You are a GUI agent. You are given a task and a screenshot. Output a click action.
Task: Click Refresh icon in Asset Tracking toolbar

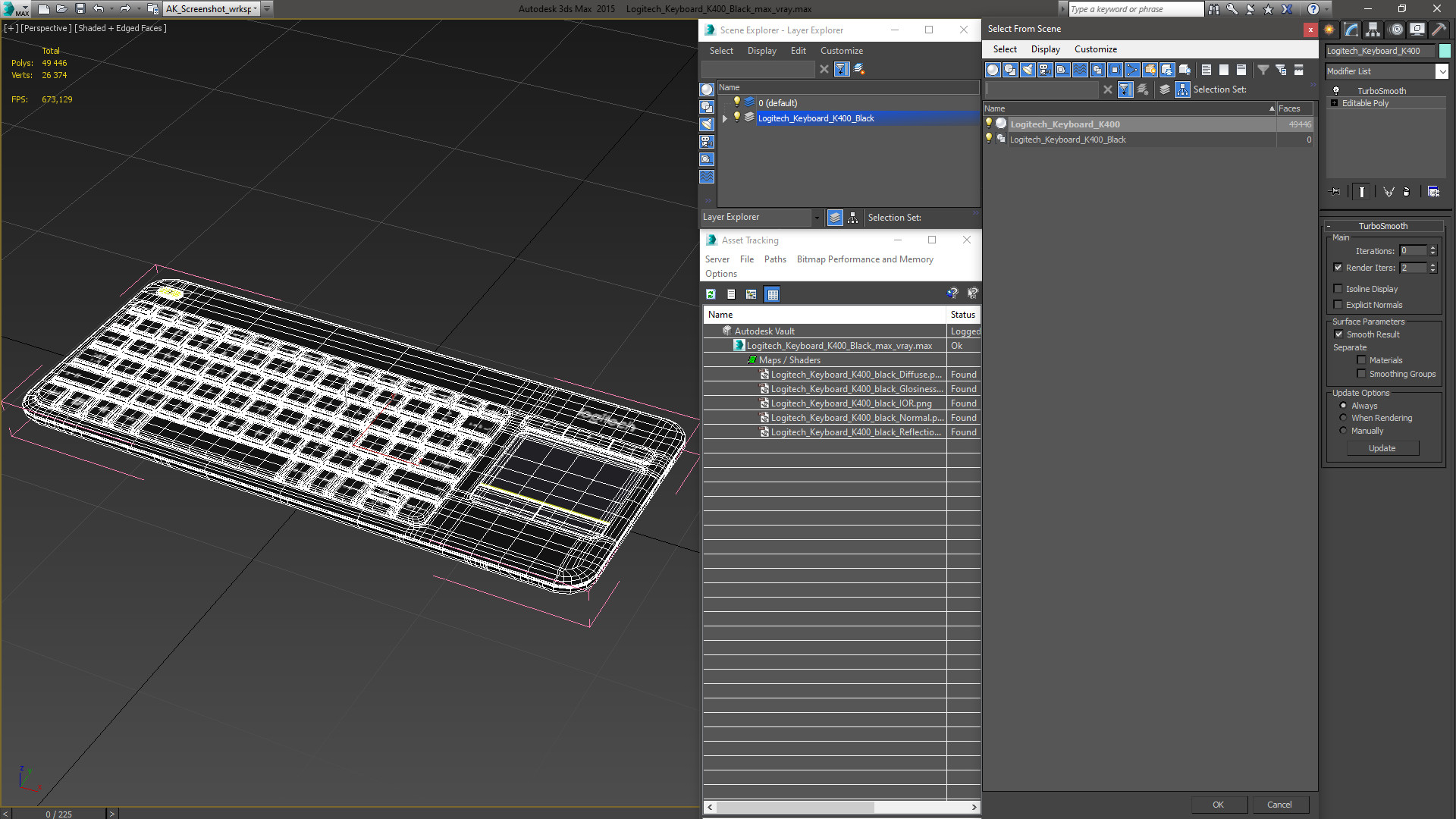coord(711,294)
